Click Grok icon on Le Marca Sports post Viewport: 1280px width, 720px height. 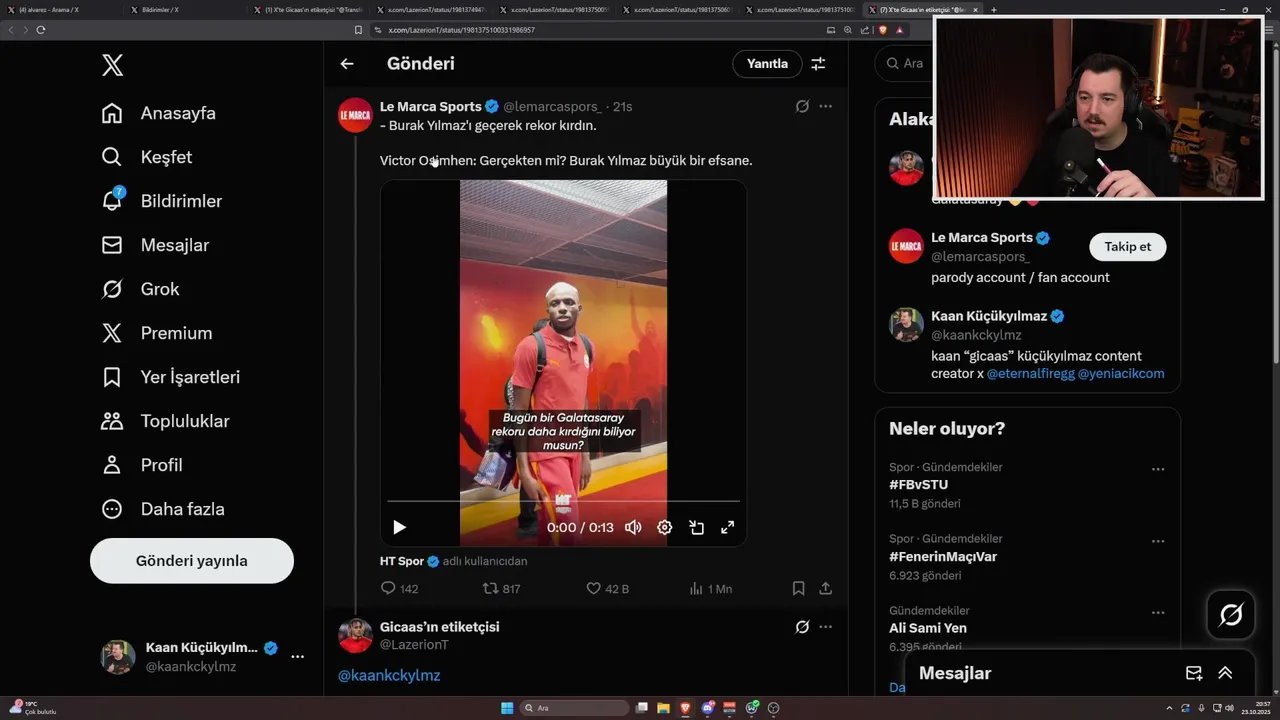tap(802, 106)
